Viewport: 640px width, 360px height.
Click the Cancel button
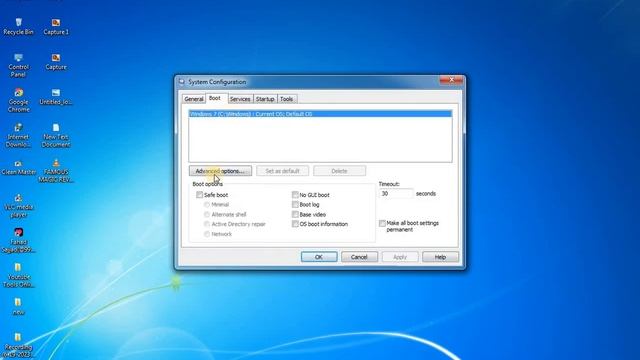coord(359,257)
